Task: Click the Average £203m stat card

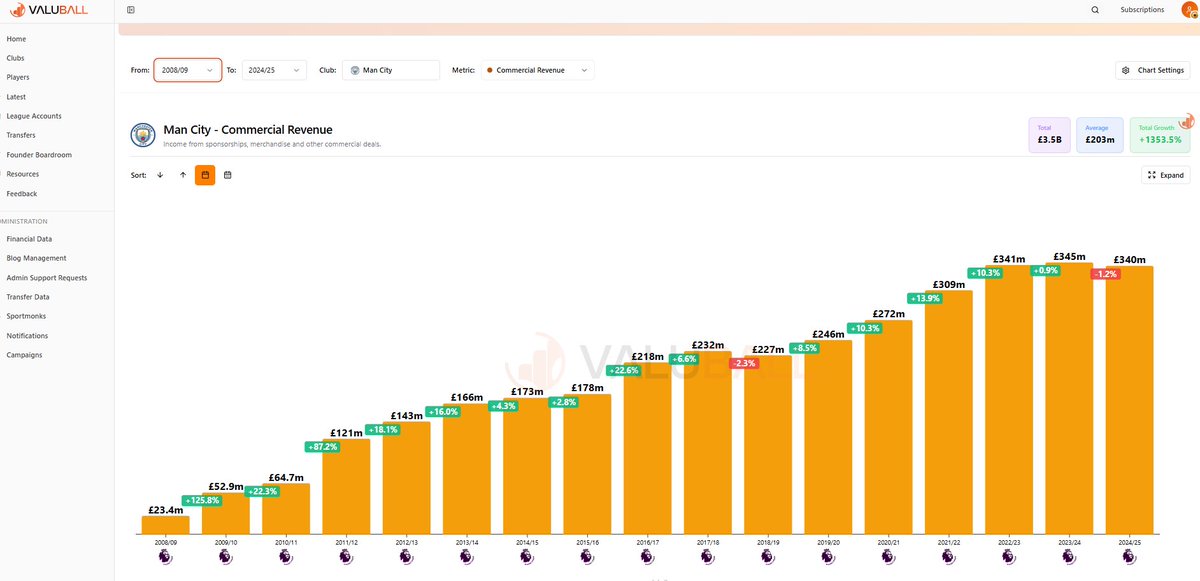Action: 1100,135
